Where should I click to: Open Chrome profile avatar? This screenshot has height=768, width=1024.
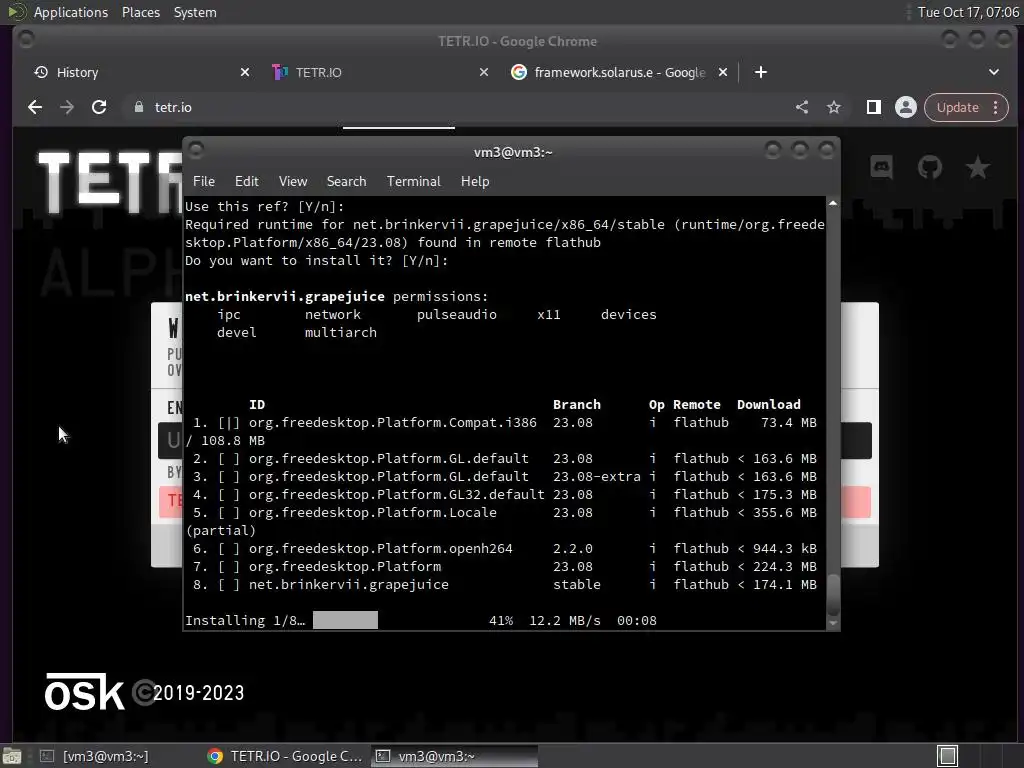tap(906, 107)
